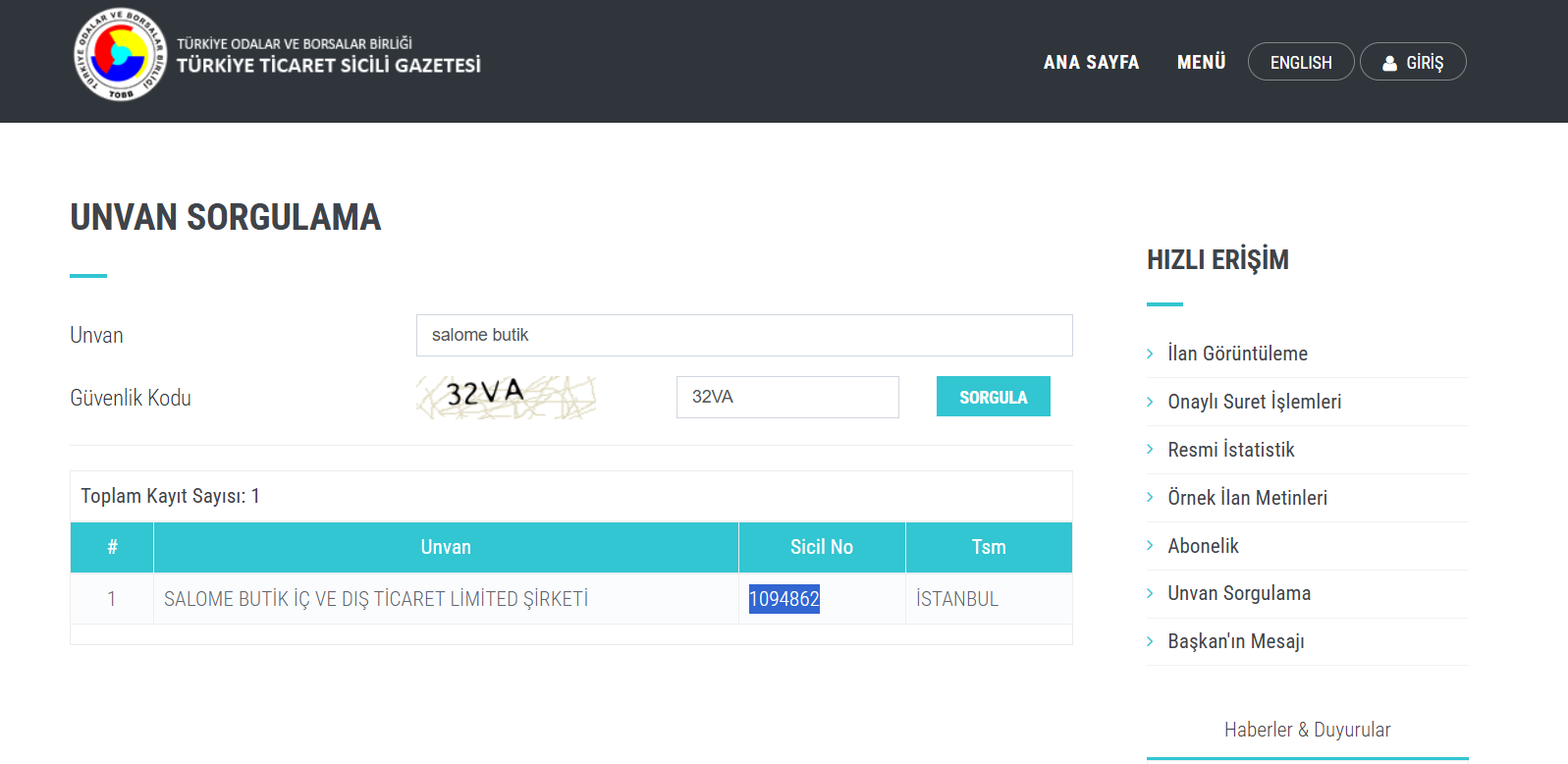Click the chevron beside Resmi İstatistik

tap(1150, 450)
